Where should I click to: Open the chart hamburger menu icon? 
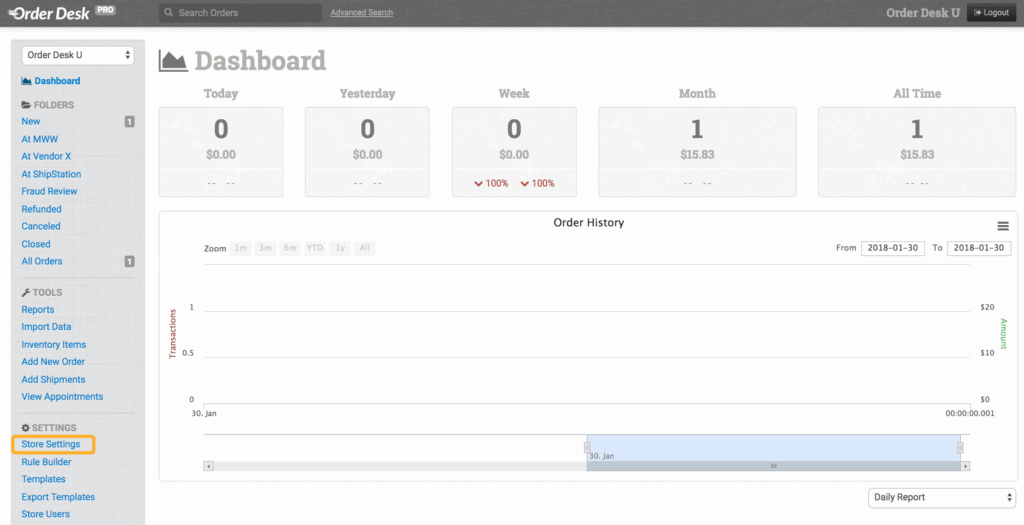tap(1003, 226)
